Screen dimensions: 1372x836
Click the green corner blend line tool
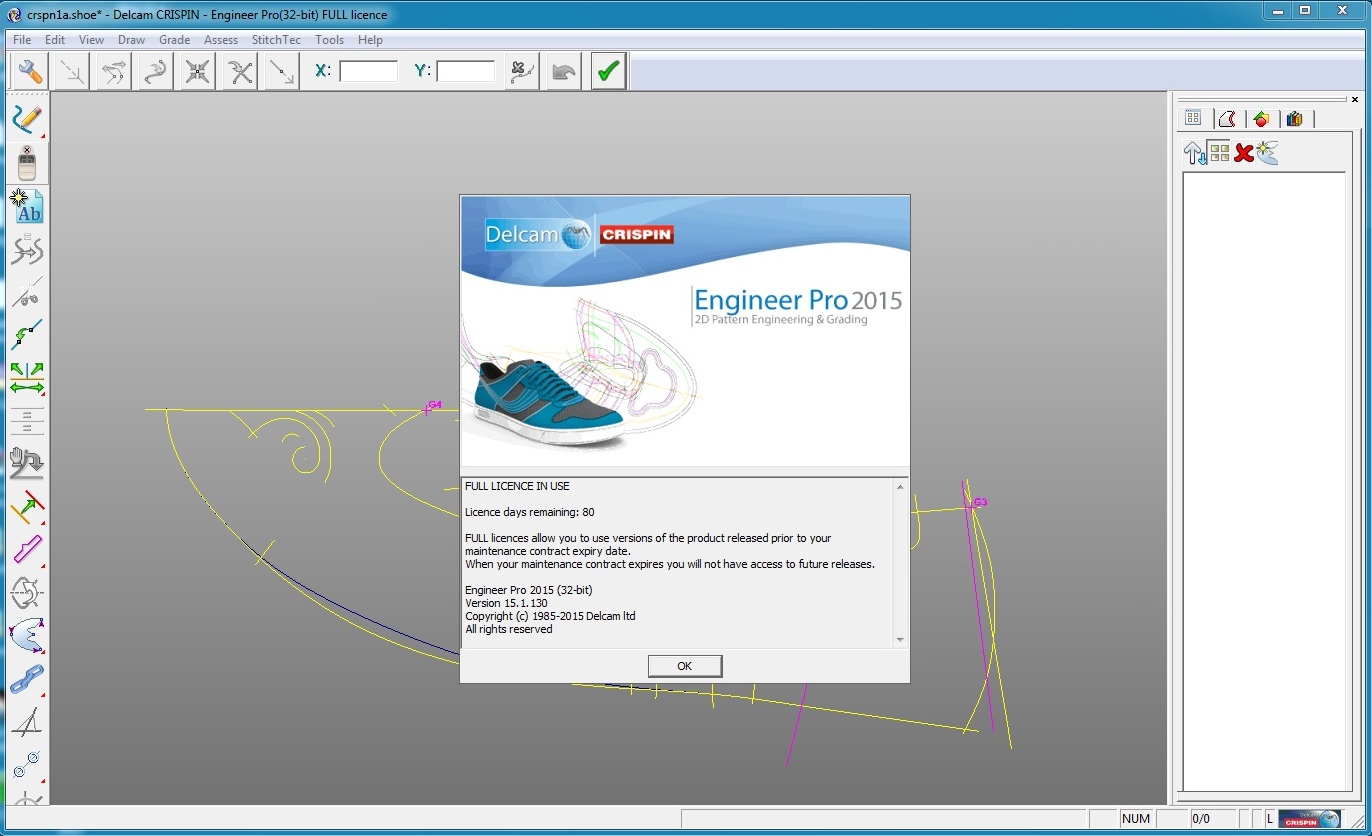pyautogui.click(x=27, y=335)
